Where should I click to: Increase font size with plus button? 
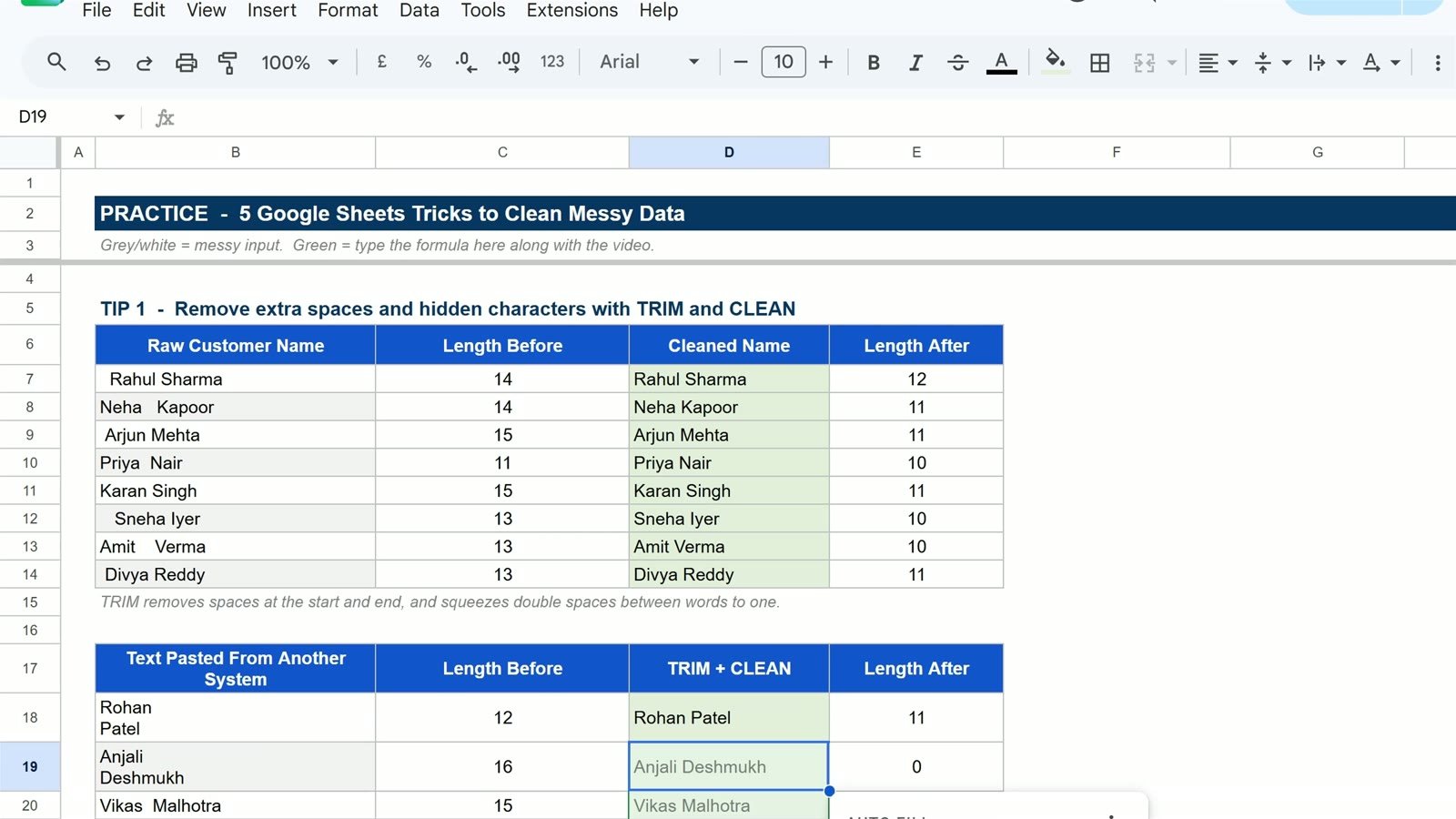(825, 62)
